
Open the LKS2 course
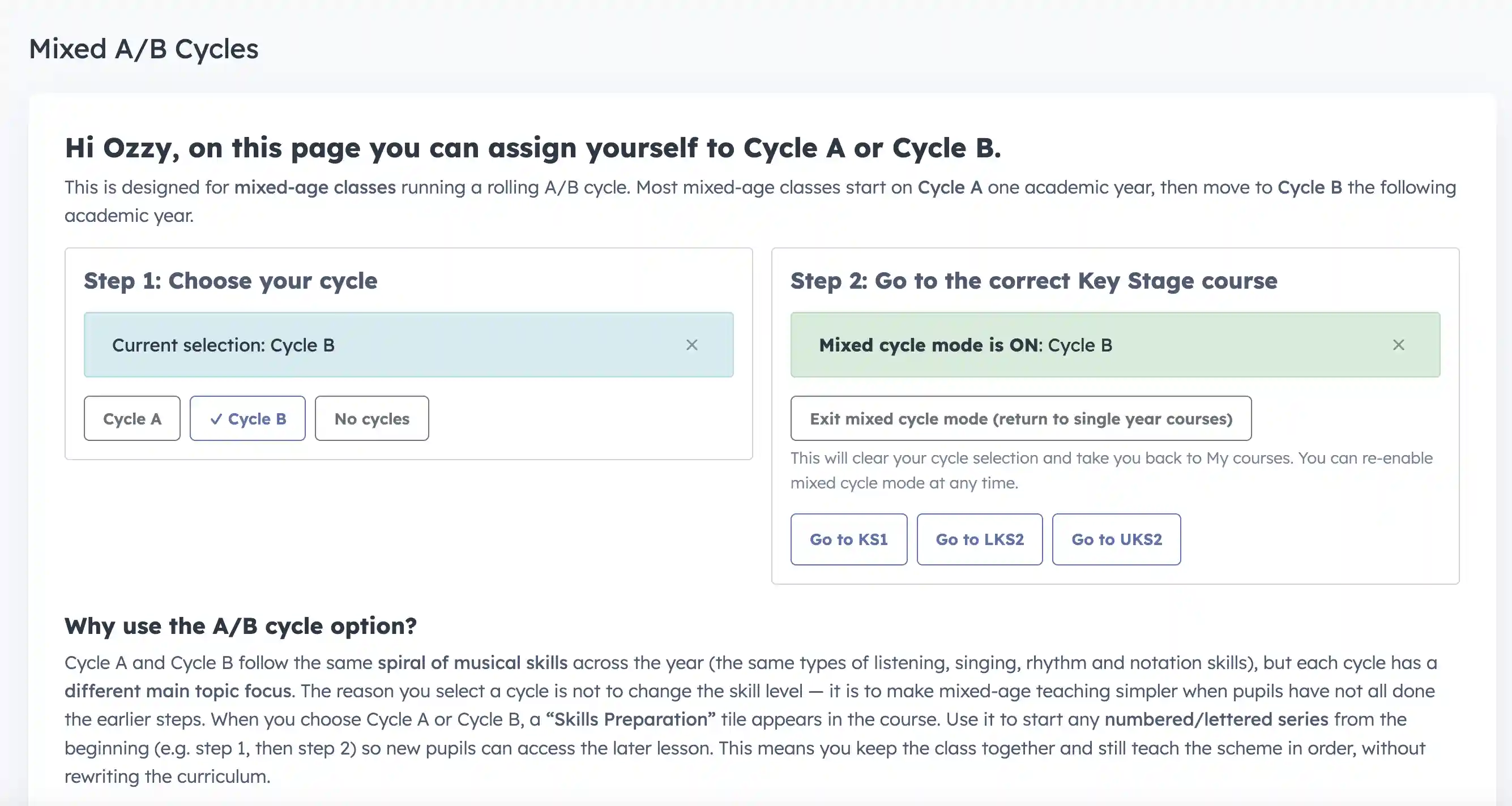pyautogui.click(x=979, y=539)
